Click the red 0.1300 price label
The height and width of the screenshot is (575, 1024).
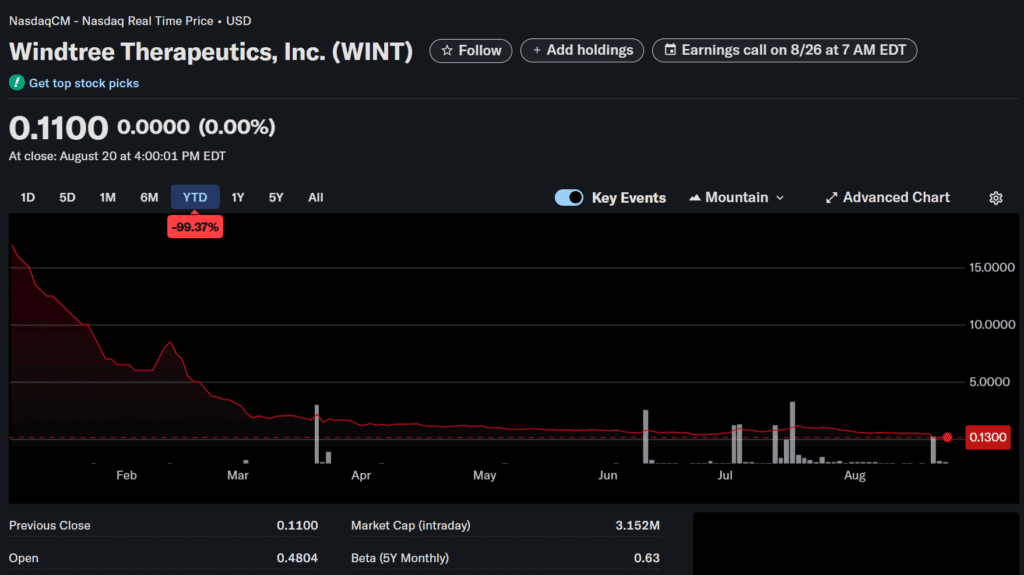[987, 437]
